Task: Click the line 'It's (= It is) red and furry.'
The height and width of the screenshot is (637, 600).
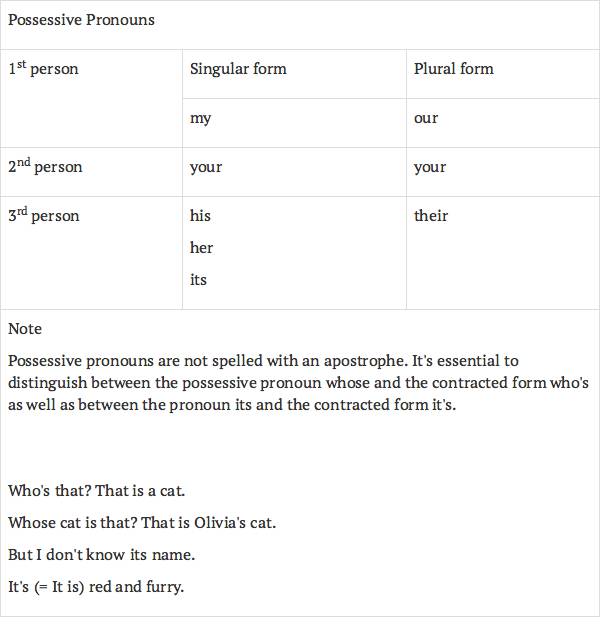Action: (96, 587)
